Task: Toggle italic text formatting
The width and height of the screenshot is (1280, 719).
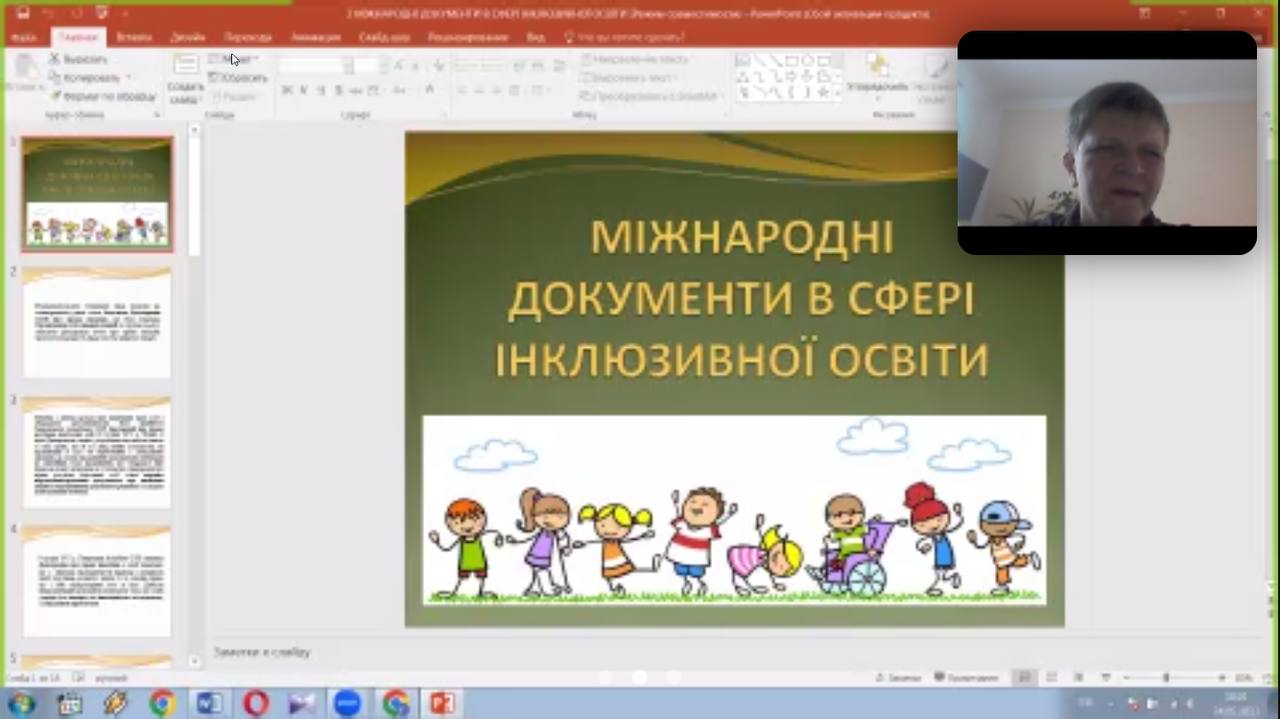Action: pyautogui.click(x=304, y=90)
